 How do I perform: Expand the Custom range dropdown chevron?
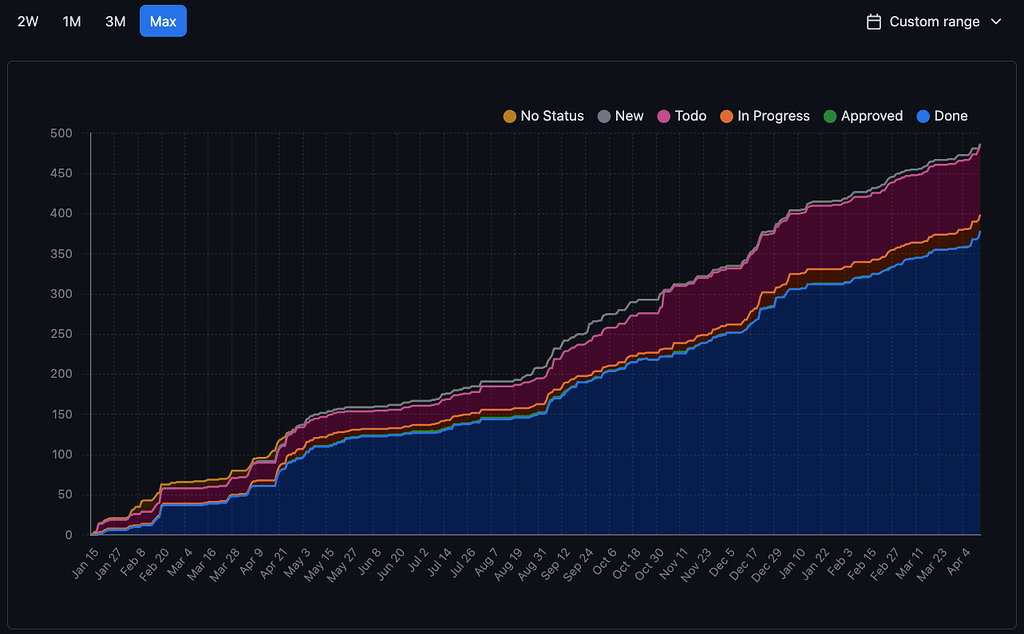(x=995, y=21)
